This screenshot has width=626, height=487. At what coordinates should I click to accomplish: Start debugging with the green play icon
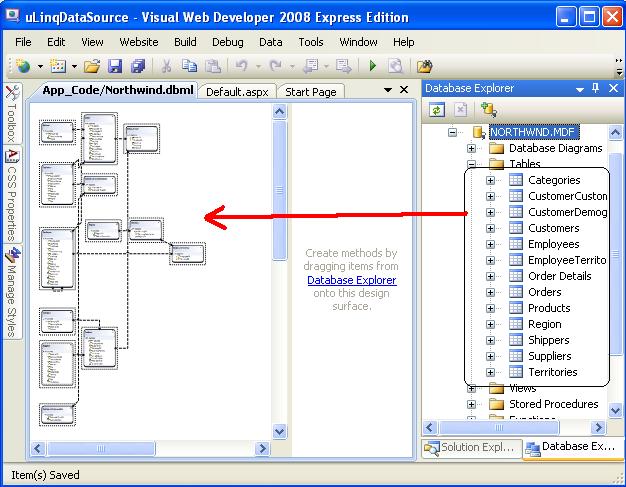coord(373,66)
